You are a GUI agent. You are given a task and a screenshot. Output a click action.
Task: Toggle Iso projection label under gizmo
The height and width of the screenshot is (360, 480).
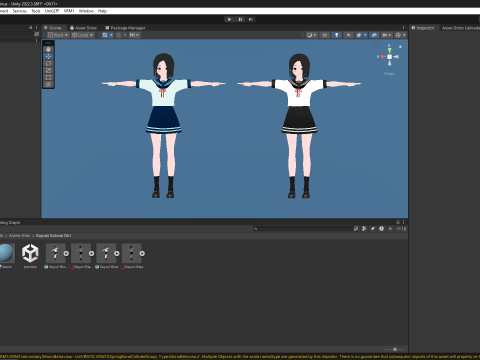point(389,74)
